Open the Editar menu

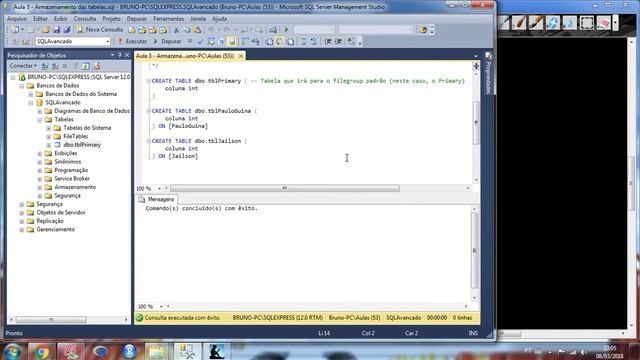coord(40,19)
